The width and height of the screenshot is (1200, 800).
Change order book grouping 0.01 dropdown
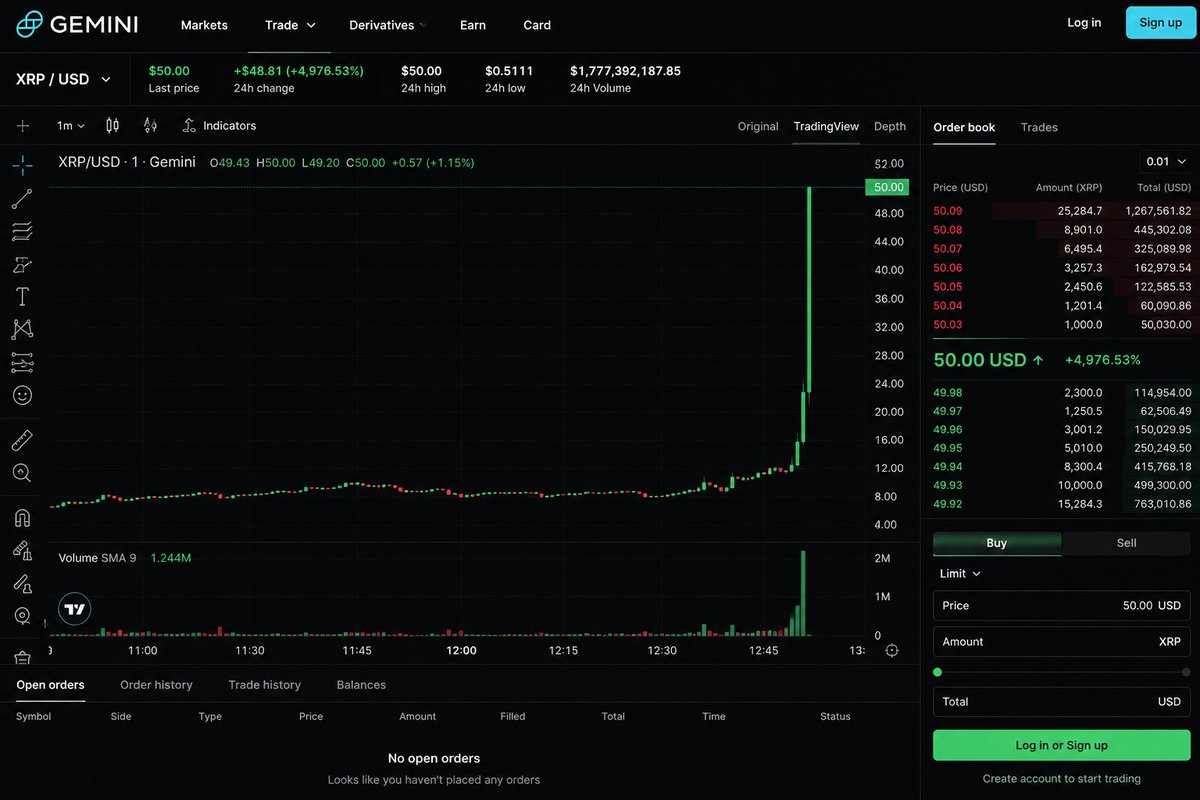coord(1166,161)
